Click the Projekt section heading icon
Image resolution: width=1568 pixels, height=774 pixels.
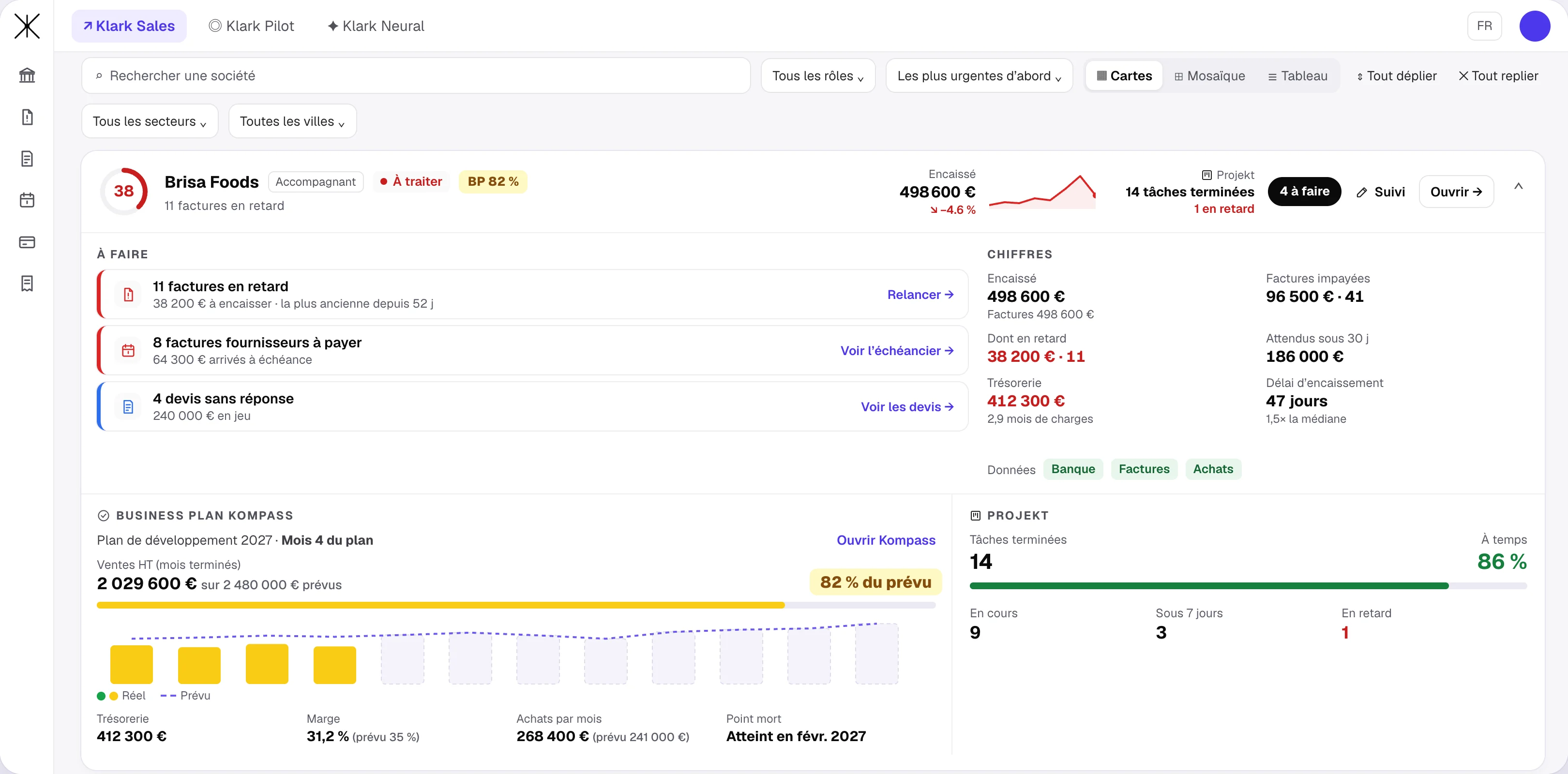click(975, 515)
